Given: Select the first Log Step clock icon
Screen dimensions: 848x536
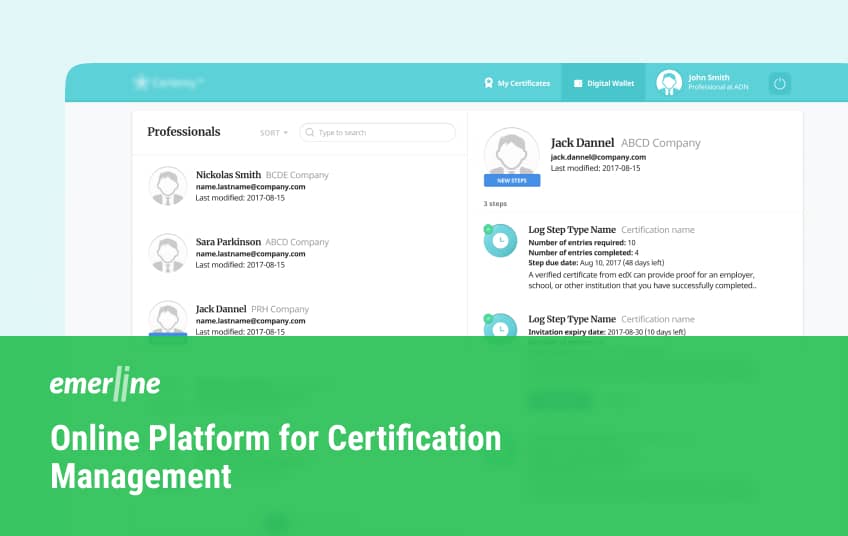Looking at the screenshot, I should pyautogui.click(x=500, y=240).
